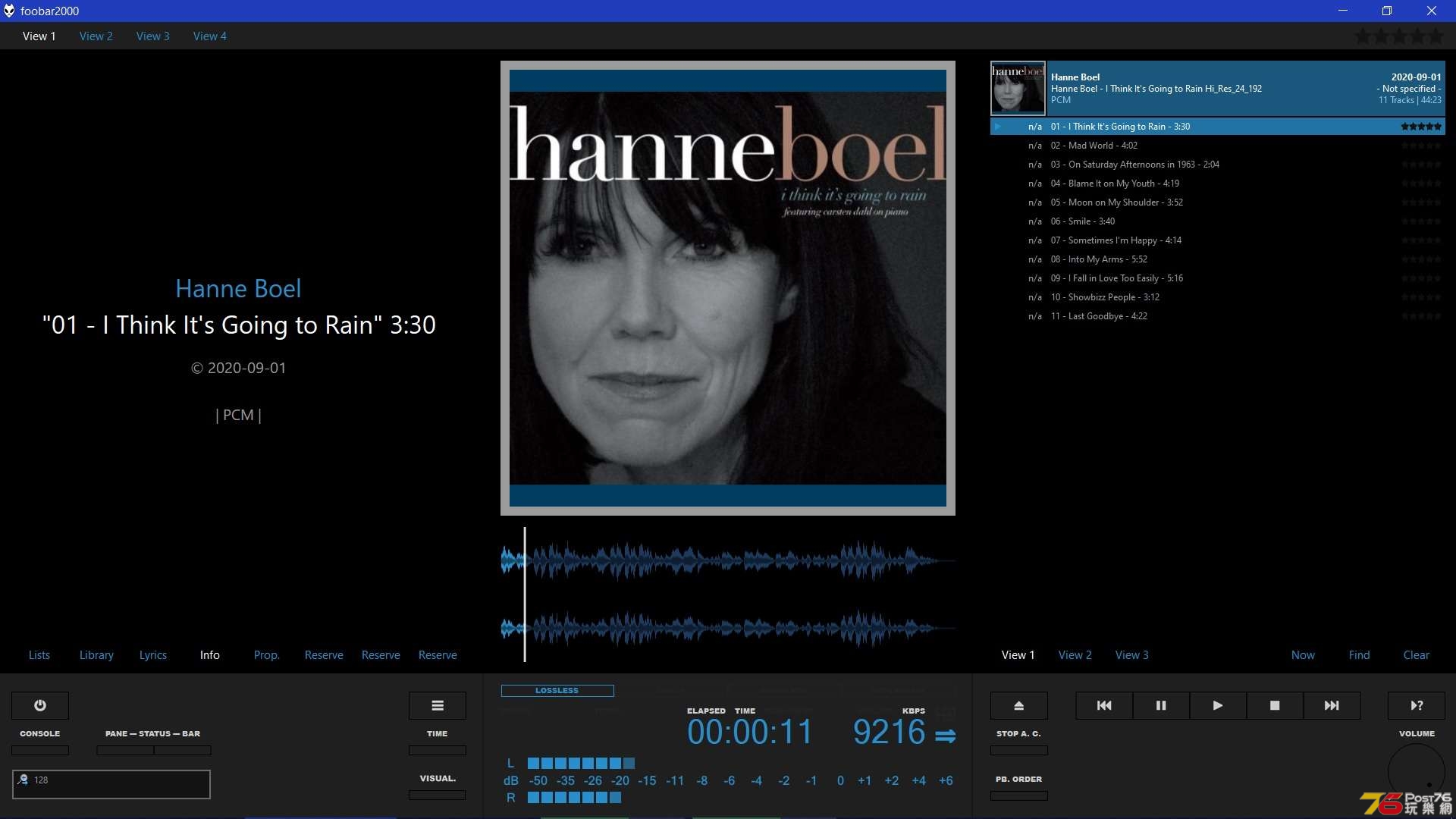
Task: Click the playback order arrows next to 9216
Action: click(x=946, y=736)
